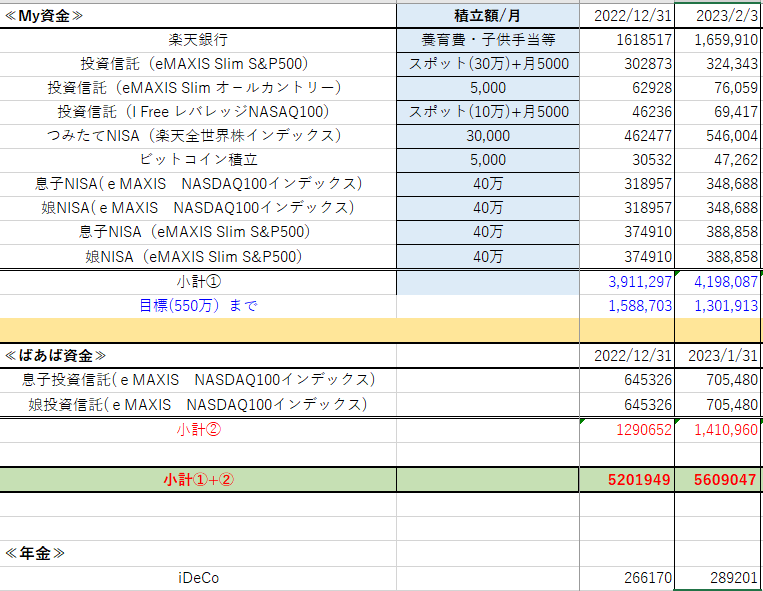Image resolution: width=763 pixels, height=591 pixels.
Task: Select the ≪年金≫ header cell
Action: click(x=198, y=553)
